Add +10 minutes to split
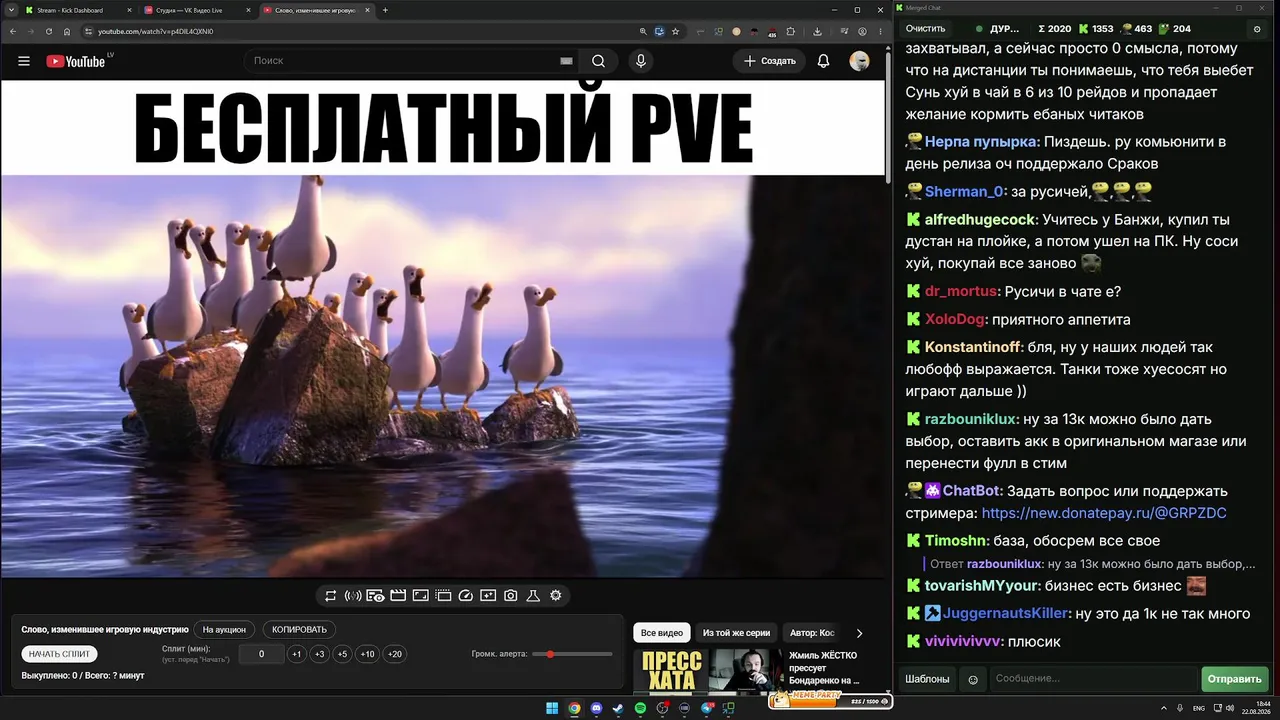Image resolution: width=1280 pixels, height=720 pixels. coord(367,654)
